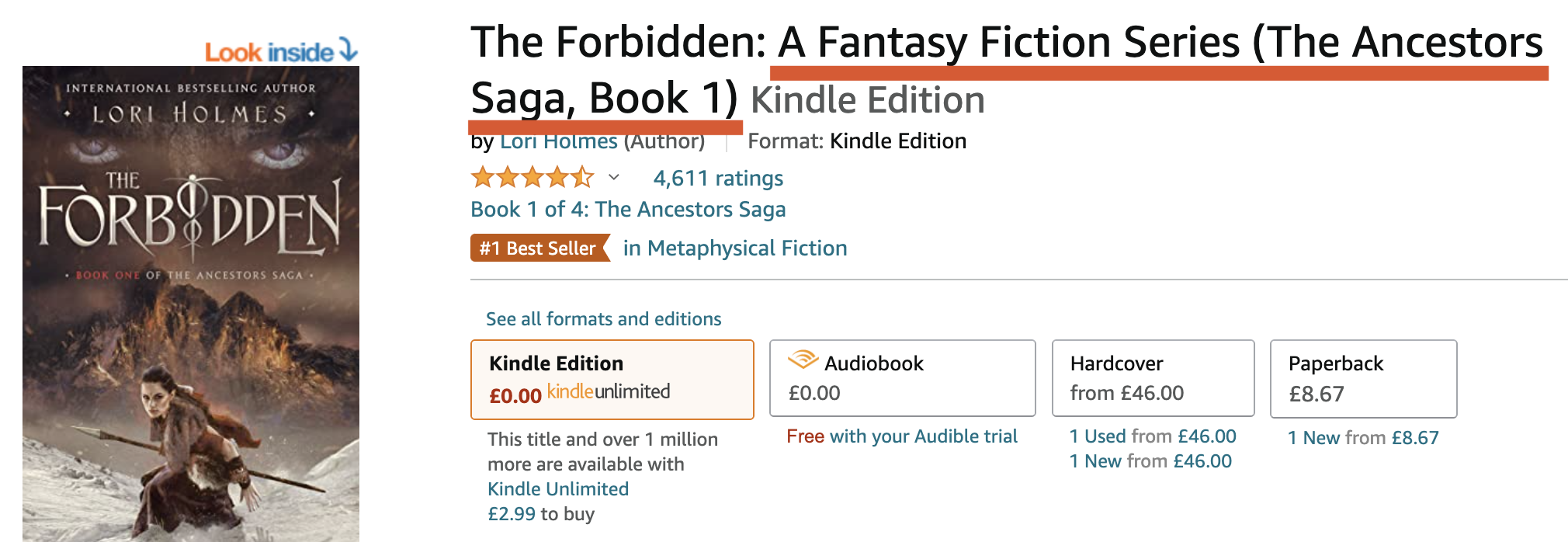This screenshot has height=542, width=1568.
Task: Click the star rating icons
Action: [x=532, y=178]
